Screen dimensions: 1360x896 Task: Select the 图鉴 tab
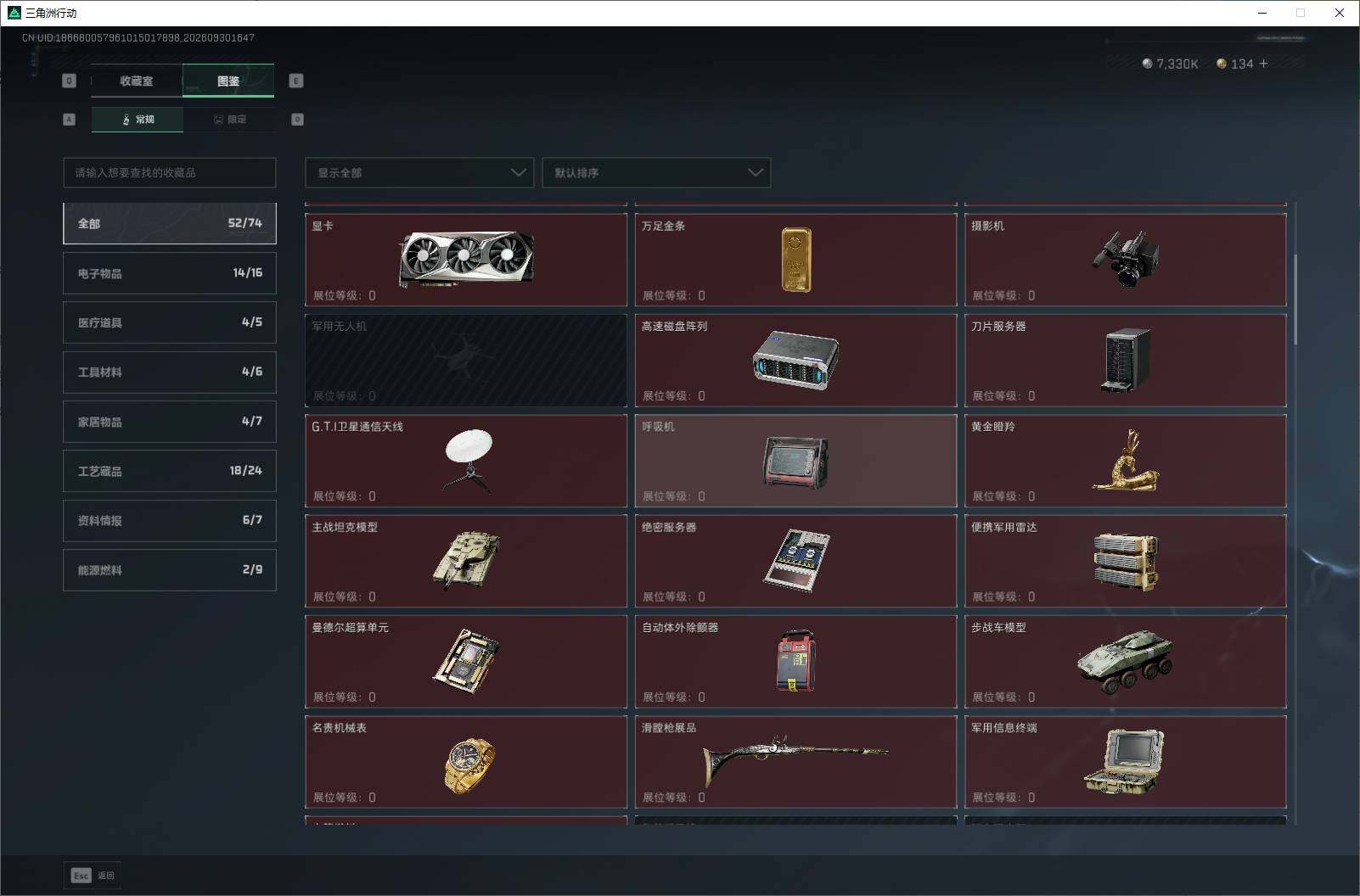click(228, 81)
